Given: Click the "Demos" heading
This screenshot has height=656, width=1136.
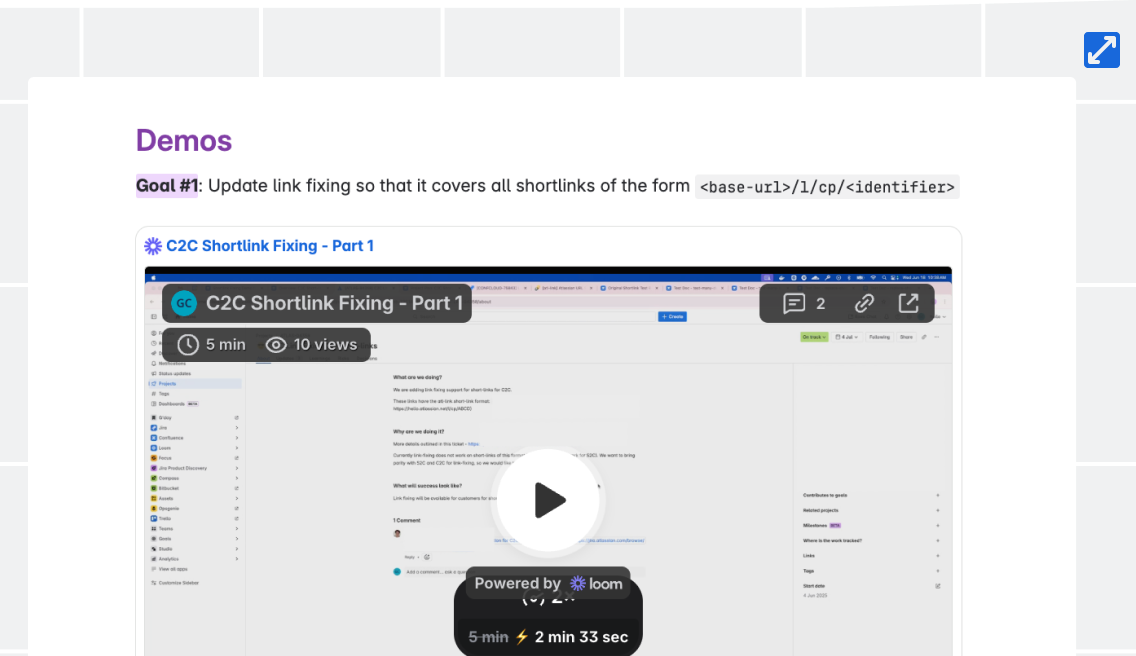Looking at the screenshot, I should point(184,141).
